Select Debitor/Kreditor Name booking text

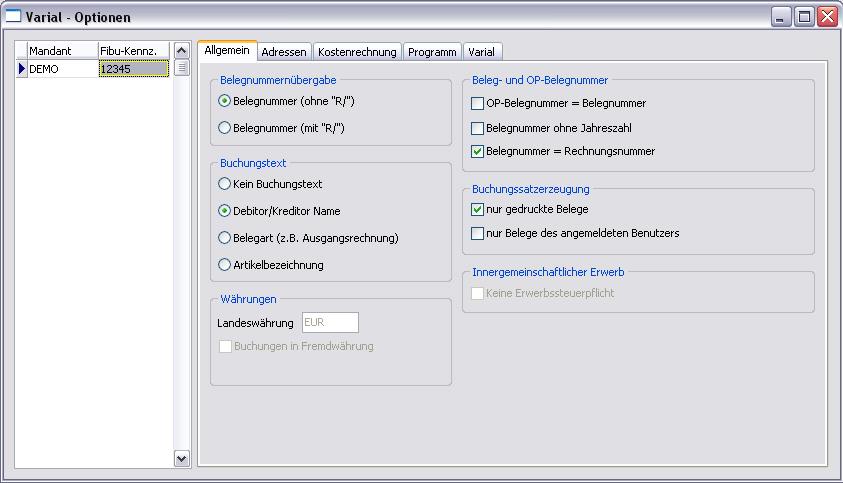tap(225, 211)
